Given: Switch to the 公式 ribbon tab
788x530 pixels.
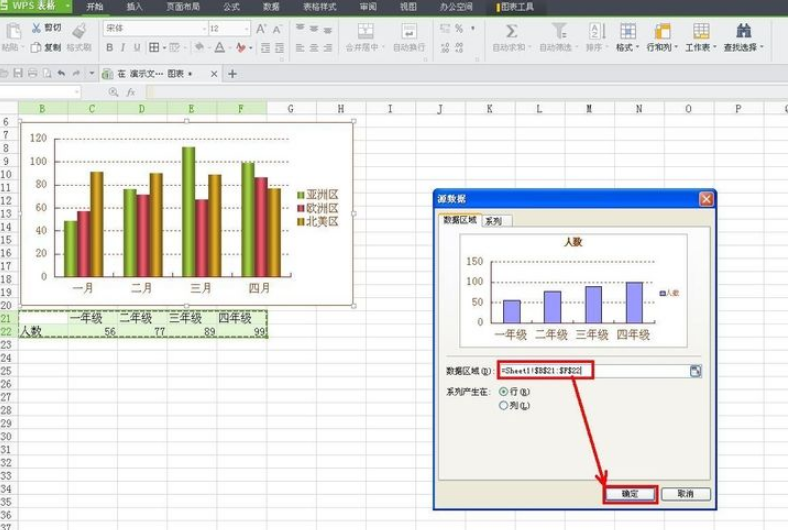Looking at the screenshot, I should [x=231, y=7].
